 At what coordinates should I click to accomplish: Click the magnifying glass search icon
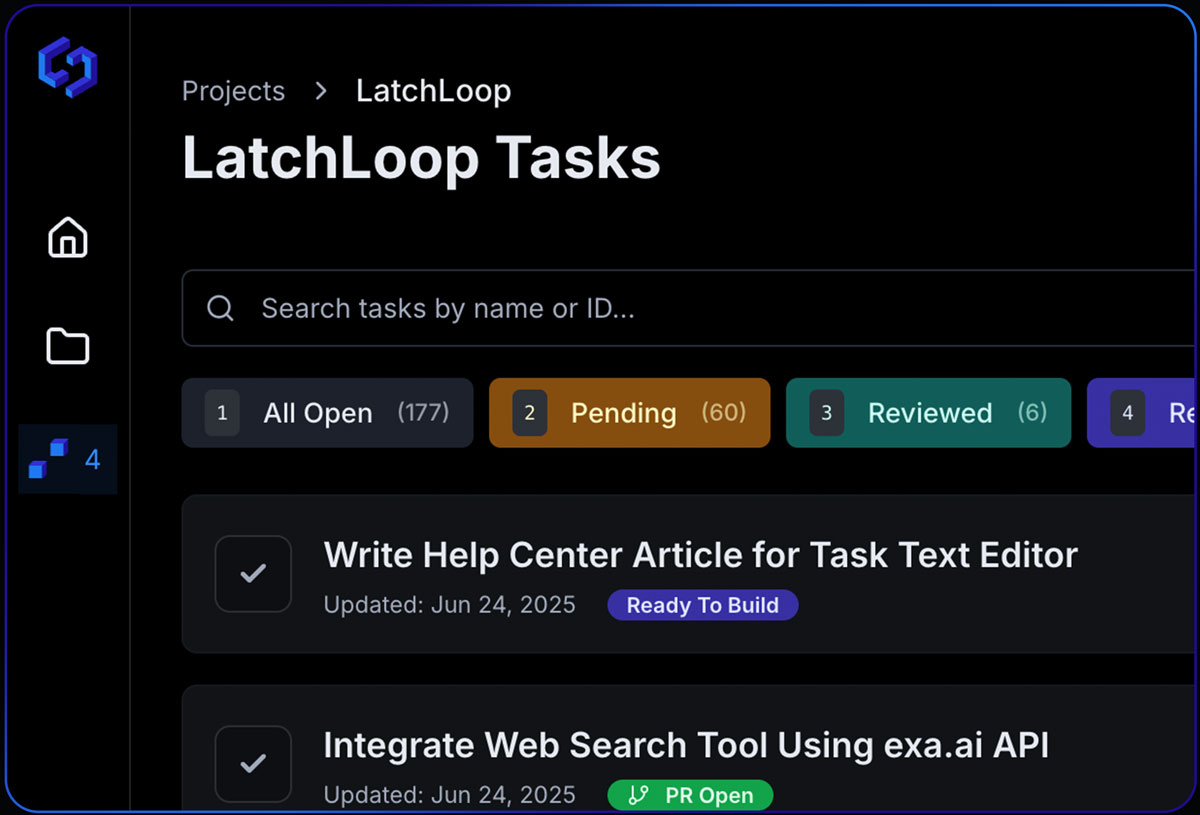point(220,308)
